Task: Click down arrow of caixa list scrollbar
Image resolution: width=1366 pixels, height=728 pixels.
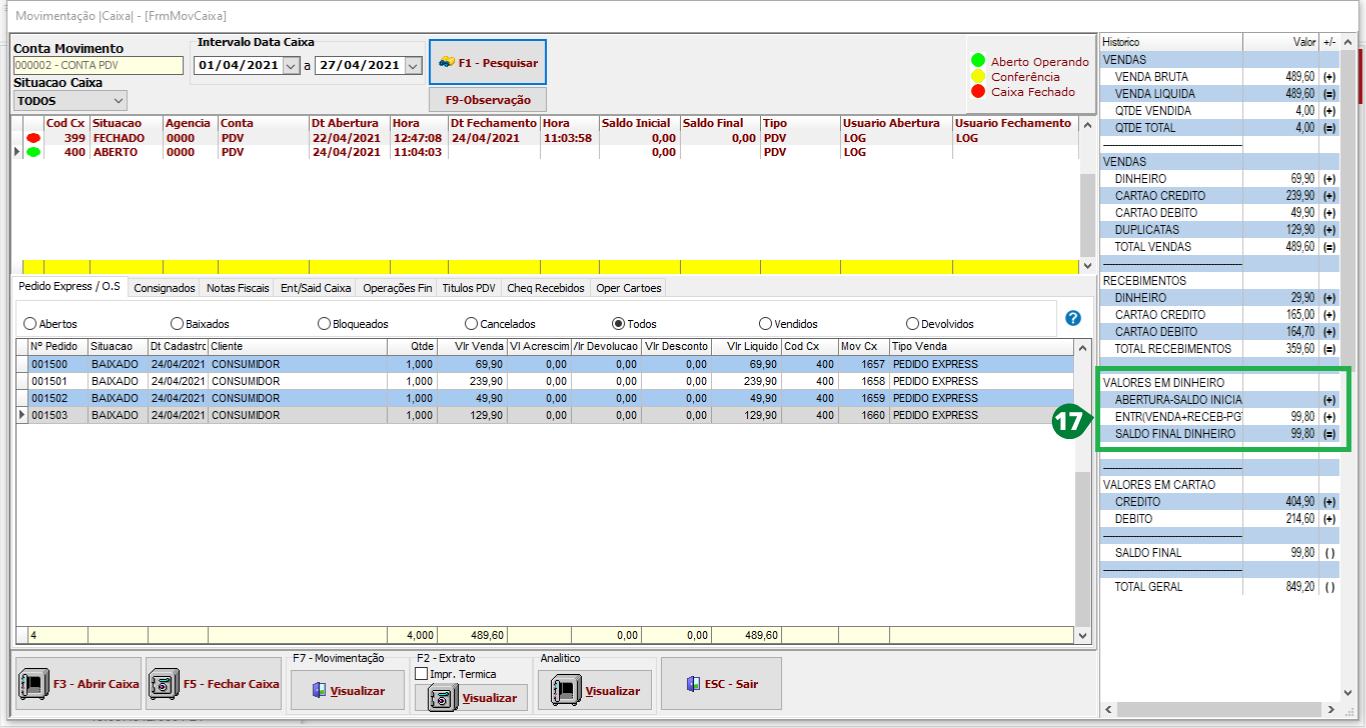Action: point(1088,266)
